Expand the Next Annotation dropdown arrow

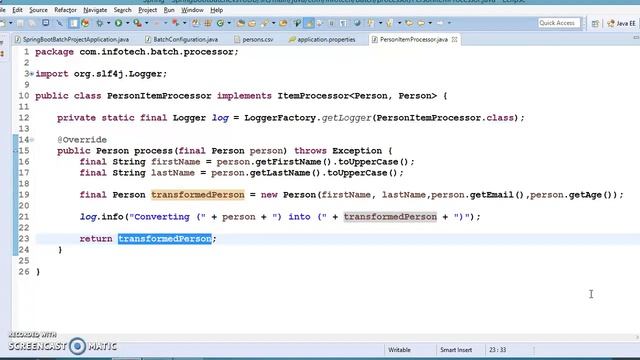coord(380,23)
